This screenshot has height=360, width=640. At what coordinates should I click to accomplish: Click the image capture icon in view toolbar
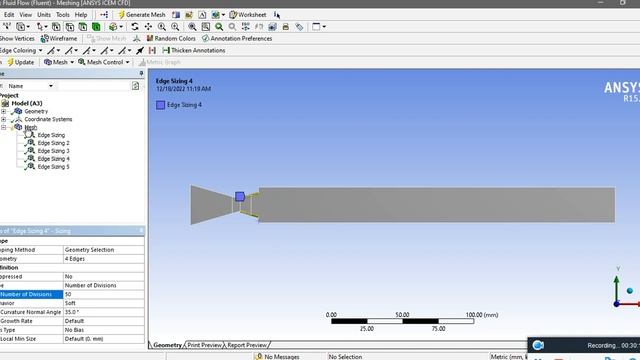coord(272,27)
